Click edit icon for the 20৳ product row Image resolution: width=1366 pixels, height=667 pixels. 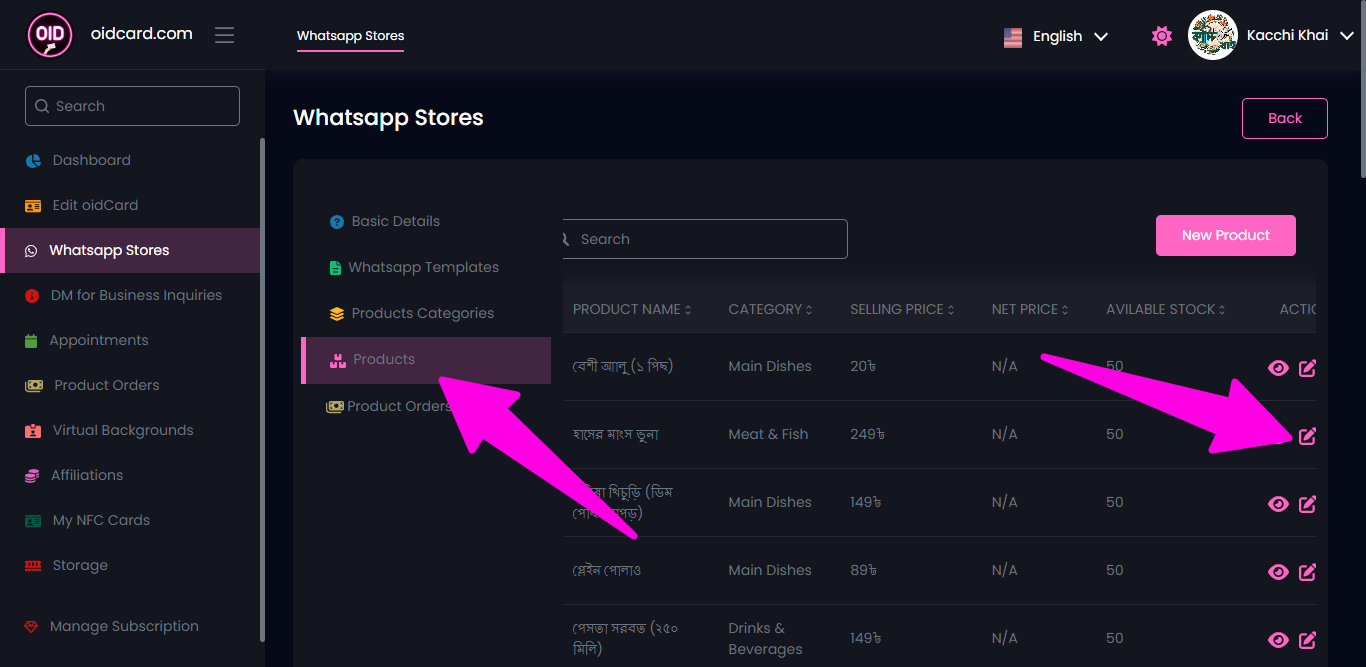tap(1307, 368)
